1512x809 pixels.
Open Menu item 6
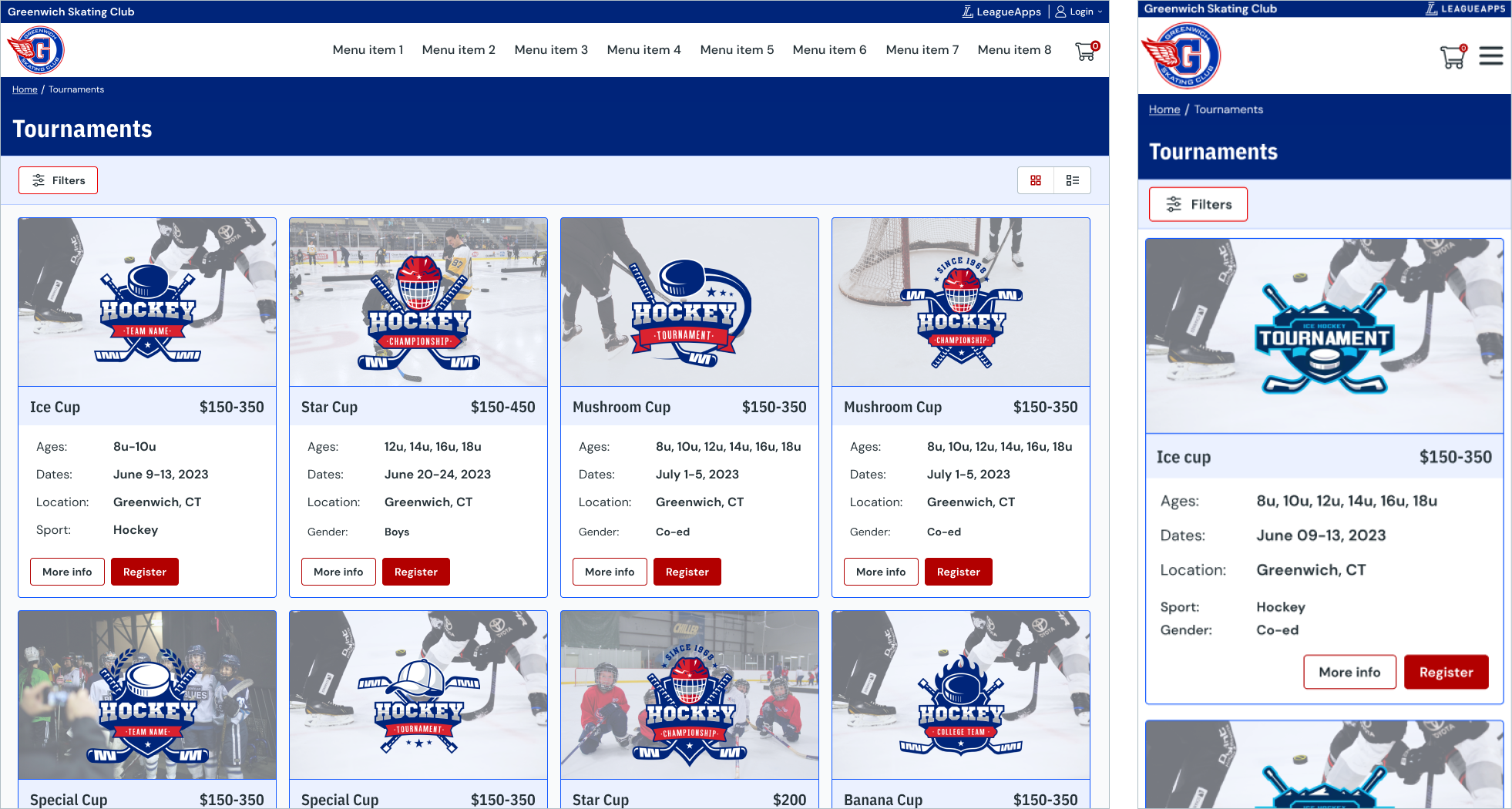pos(829,50)
